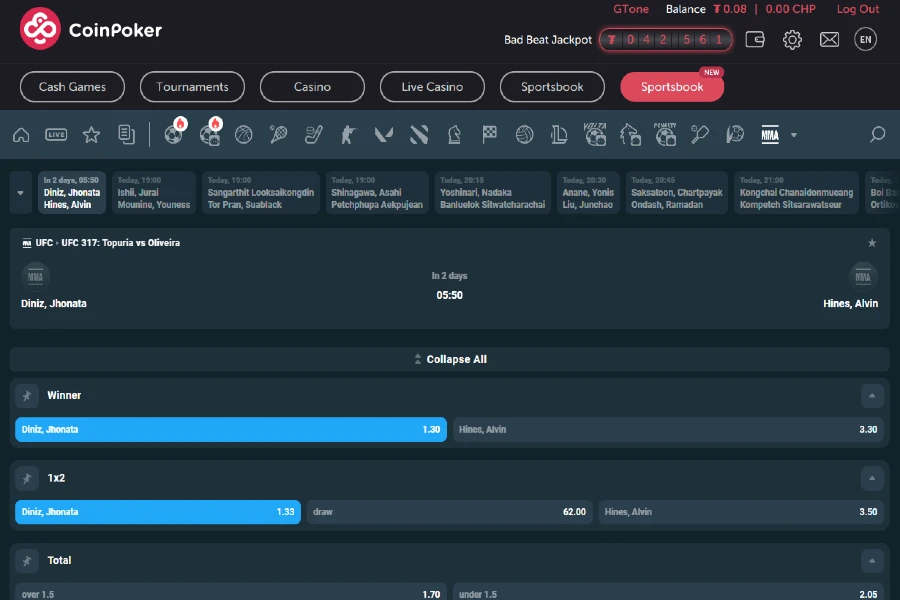Pin the Winner market
900x600 pixels.
click(x=27, y=395)
